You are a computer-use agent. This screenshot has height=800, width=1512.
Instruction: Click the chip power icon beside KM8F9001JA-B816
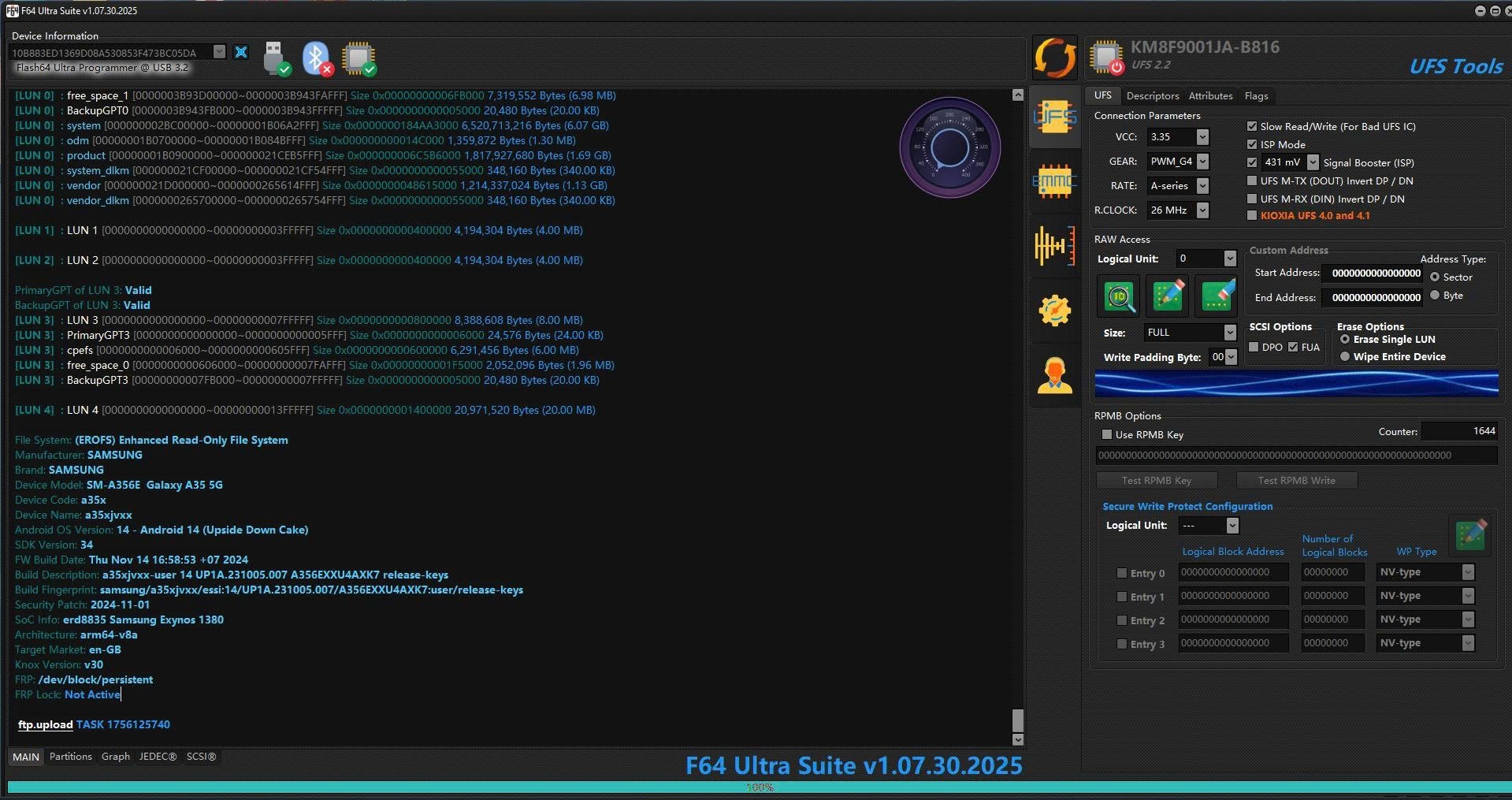click(x=1106, y=57)
